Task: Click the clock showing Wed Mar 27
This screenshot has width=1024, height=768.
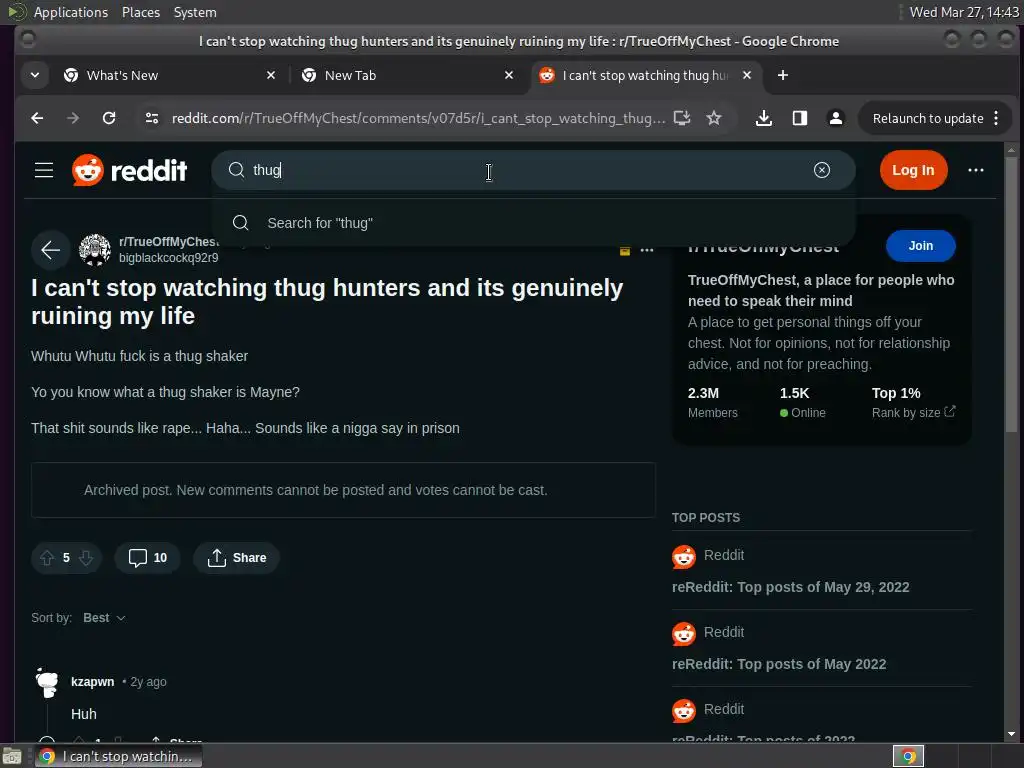Action: [964, 12]
